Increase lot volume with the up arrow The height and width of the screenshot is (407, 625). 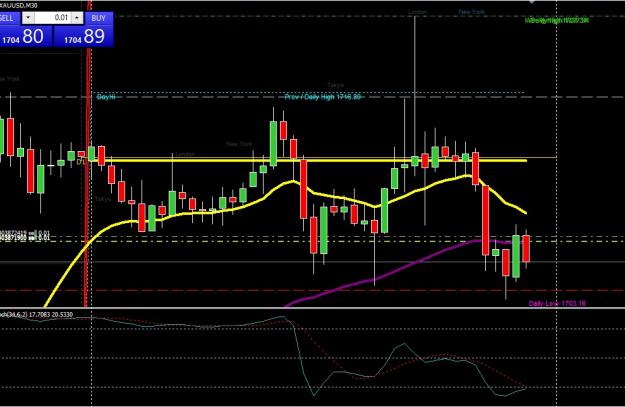[77, 18]
